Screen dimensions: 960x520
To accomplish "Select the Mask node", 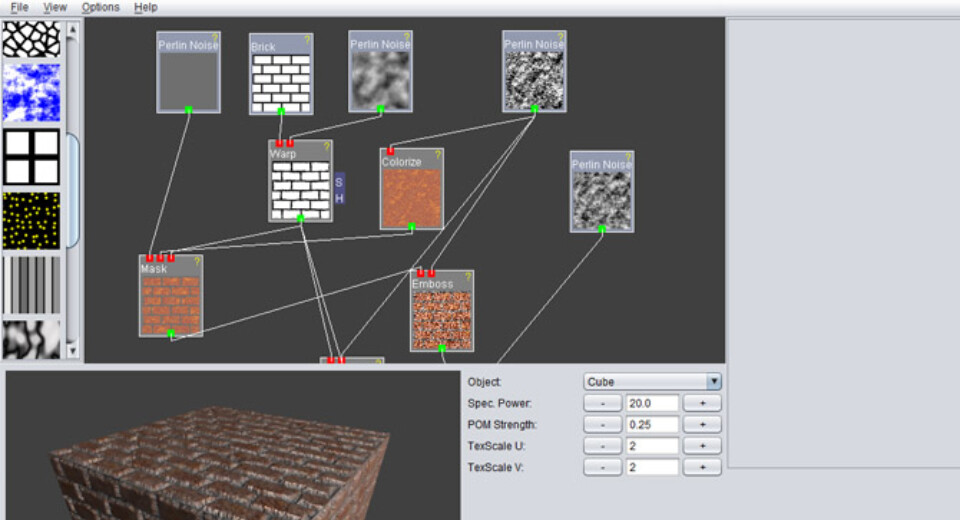I will point(170,303).
